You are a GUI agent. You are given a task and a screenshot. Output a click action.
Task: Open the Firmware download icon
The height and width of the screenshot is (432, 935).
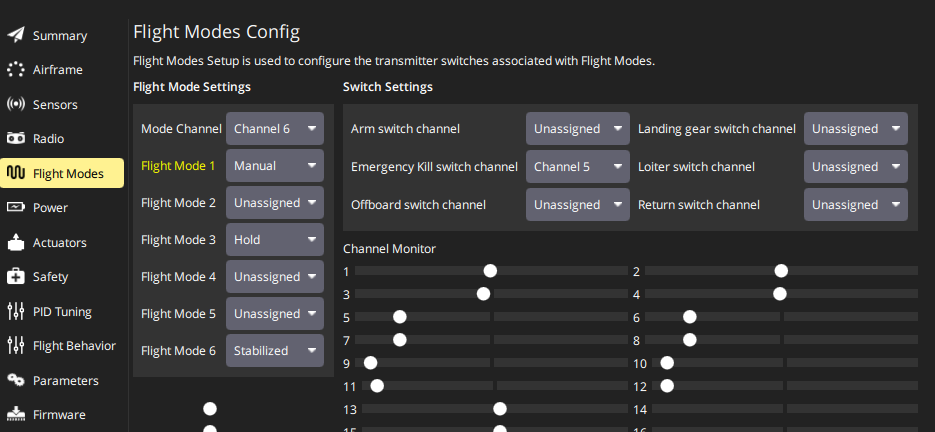(x=16, y=414)
